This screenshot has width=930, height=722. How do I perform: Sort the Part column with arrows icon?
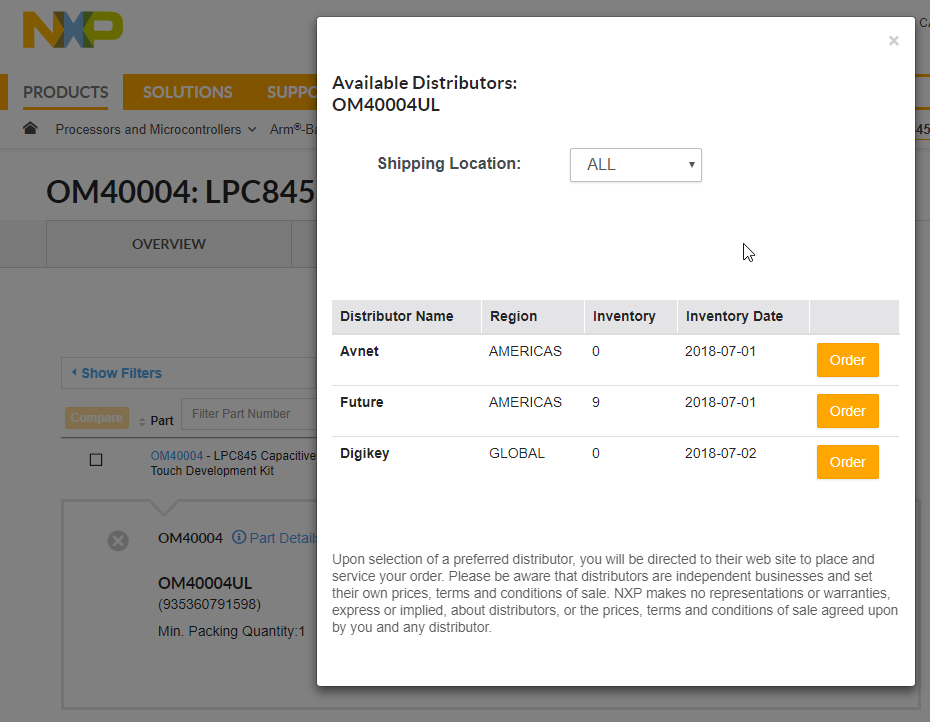point(142,421)
